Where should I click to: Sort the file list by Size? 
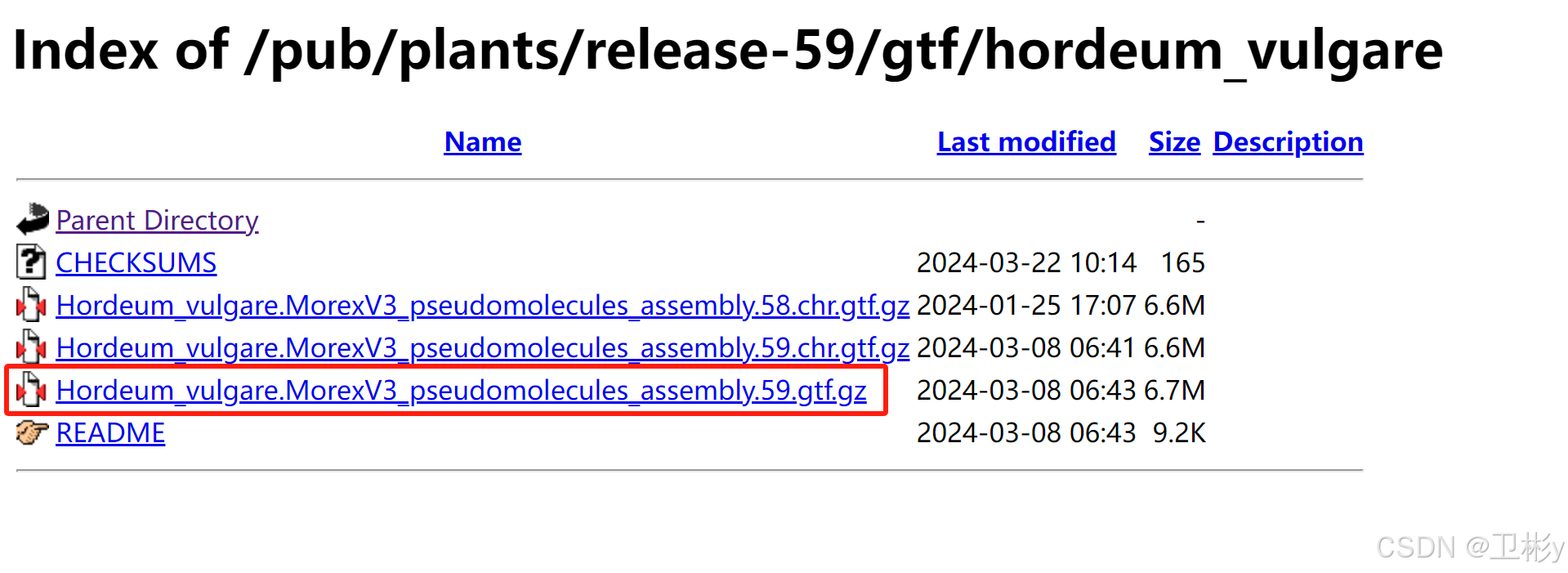(1173, 141)
